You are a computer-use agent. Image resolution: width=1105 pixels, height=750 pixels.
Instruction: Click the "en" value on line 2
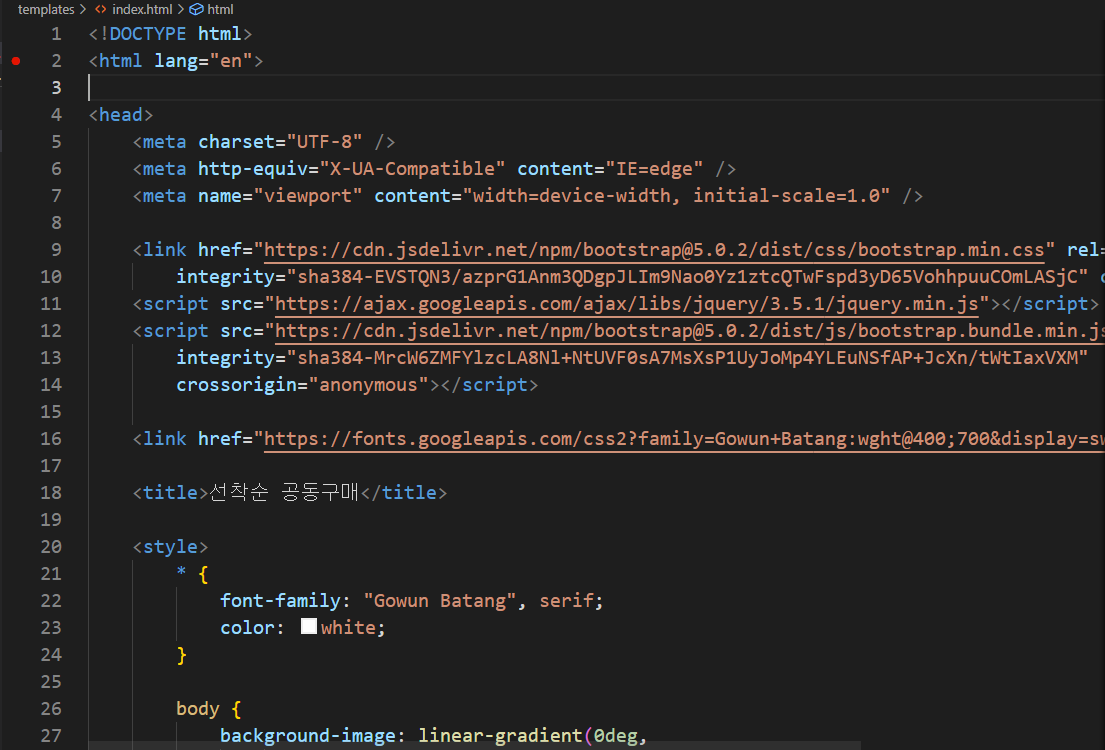231,61
